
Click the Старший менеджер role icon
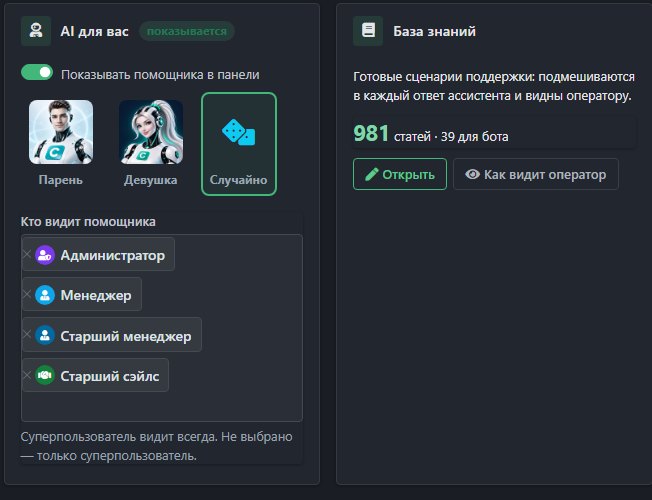(45, 335)
